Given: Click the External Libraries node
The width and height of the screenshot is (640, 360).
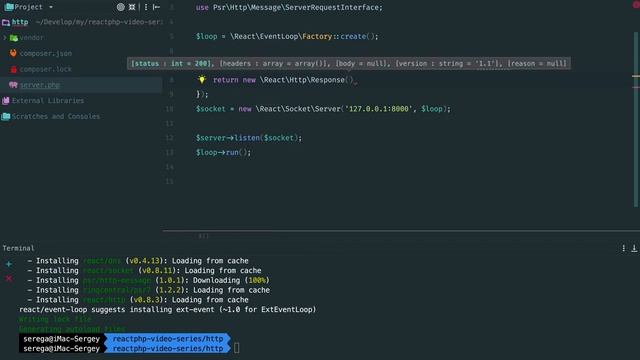Looking at the screenshot, I should point(48,100).
